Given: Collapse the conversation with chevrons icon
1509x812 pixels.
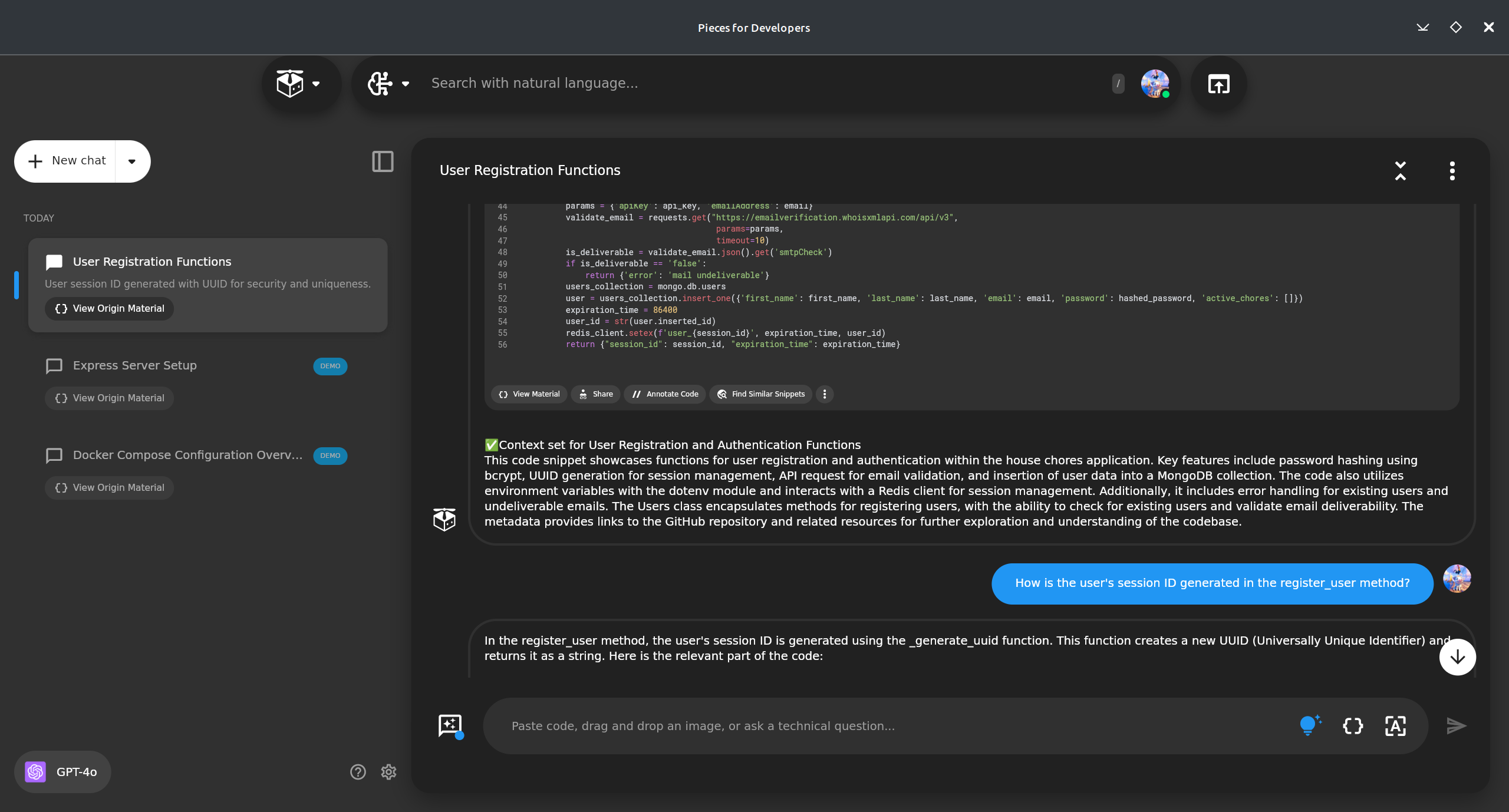Looking at the screenshot, I should pyautogui.click(x=1401, y=170).
